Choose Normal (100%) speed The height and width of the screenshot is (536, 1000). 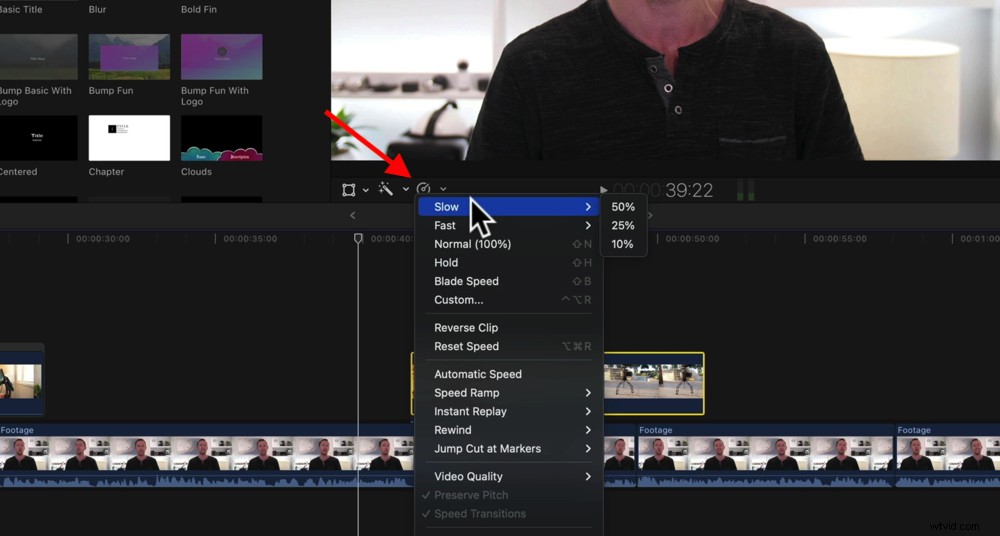pyautogui.click(x=508, y=244)
